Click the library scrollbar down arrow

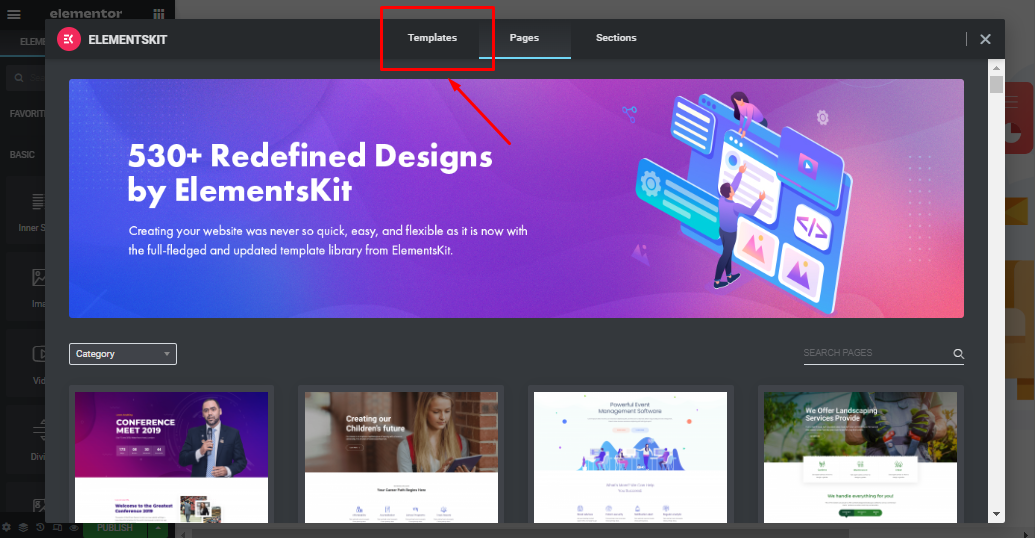[x=996, y=514]
